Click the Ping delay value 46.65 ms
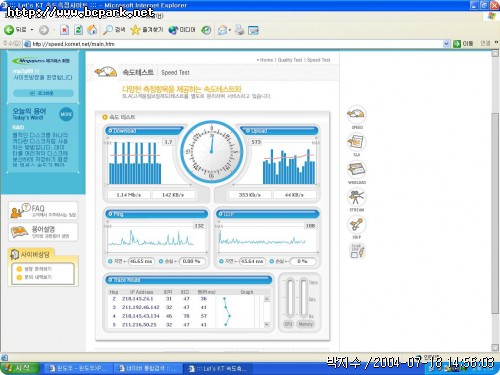Screen dimensions: 500x375 coord(141,261)
